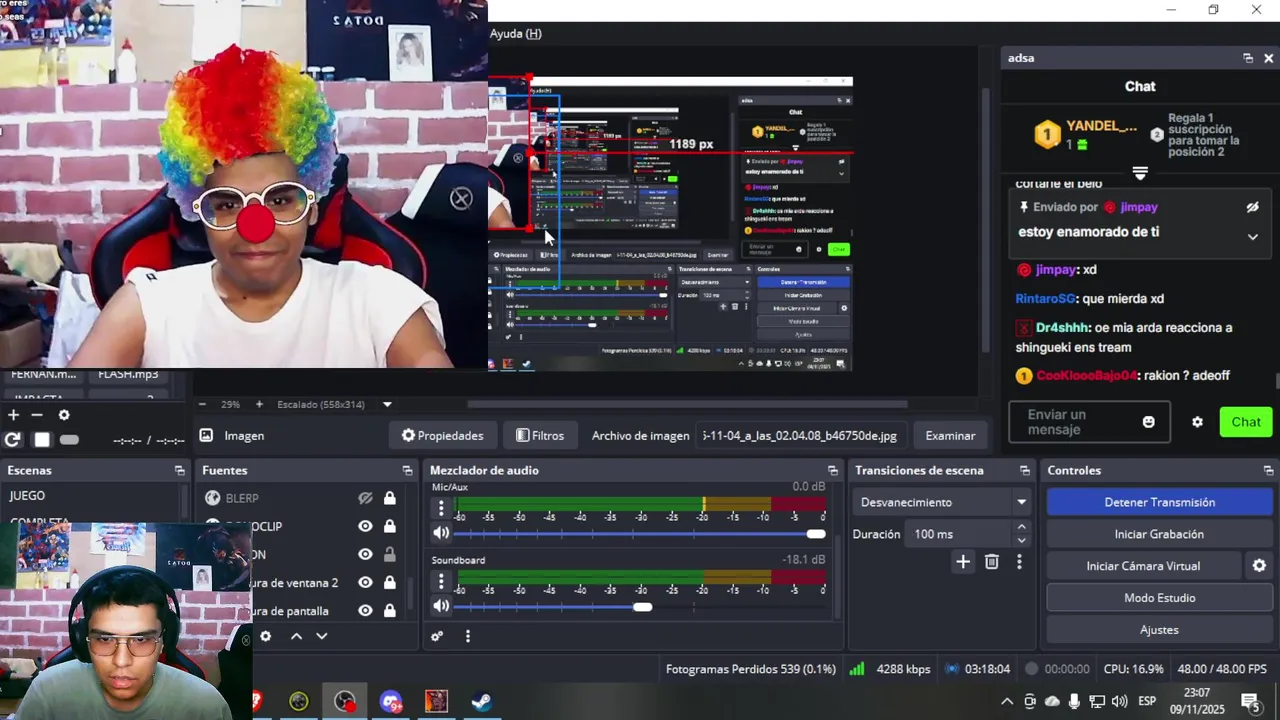The width and height of the screenshot is (1280, 720).
Task: Click the Archivo de imagen path field
Action: (x=800, y=435)
